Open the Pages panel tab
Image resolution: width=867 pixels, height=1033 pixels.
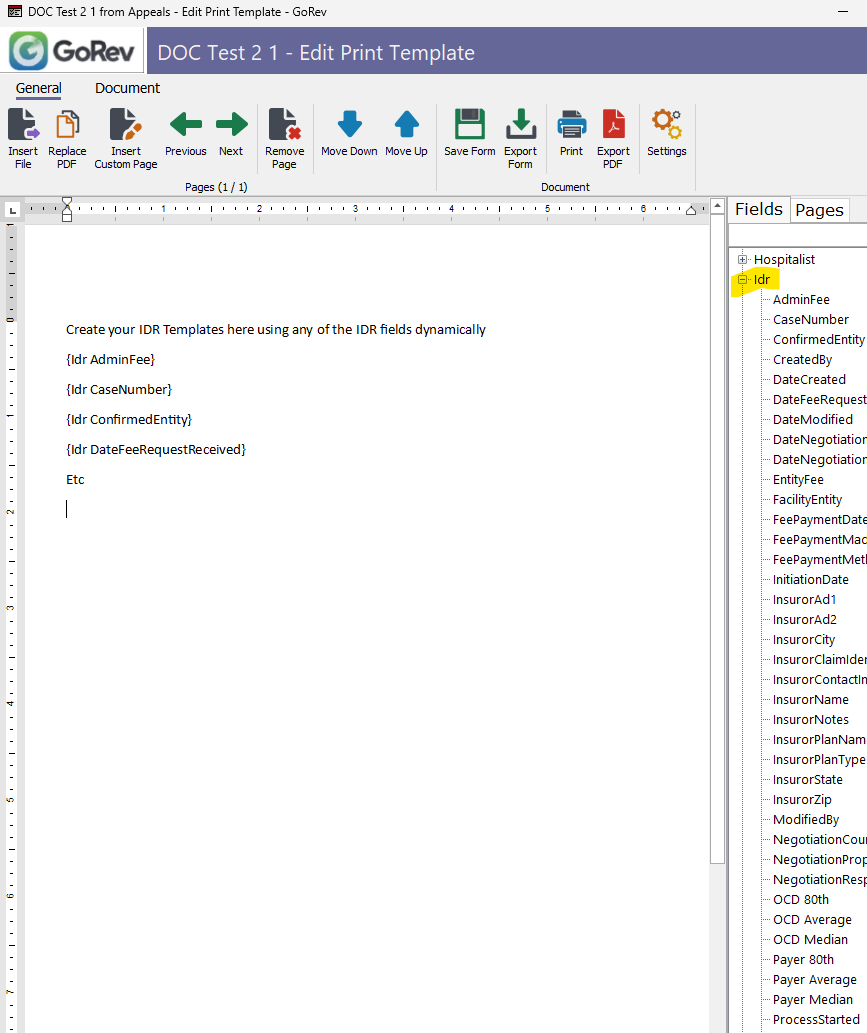point(819,210)
